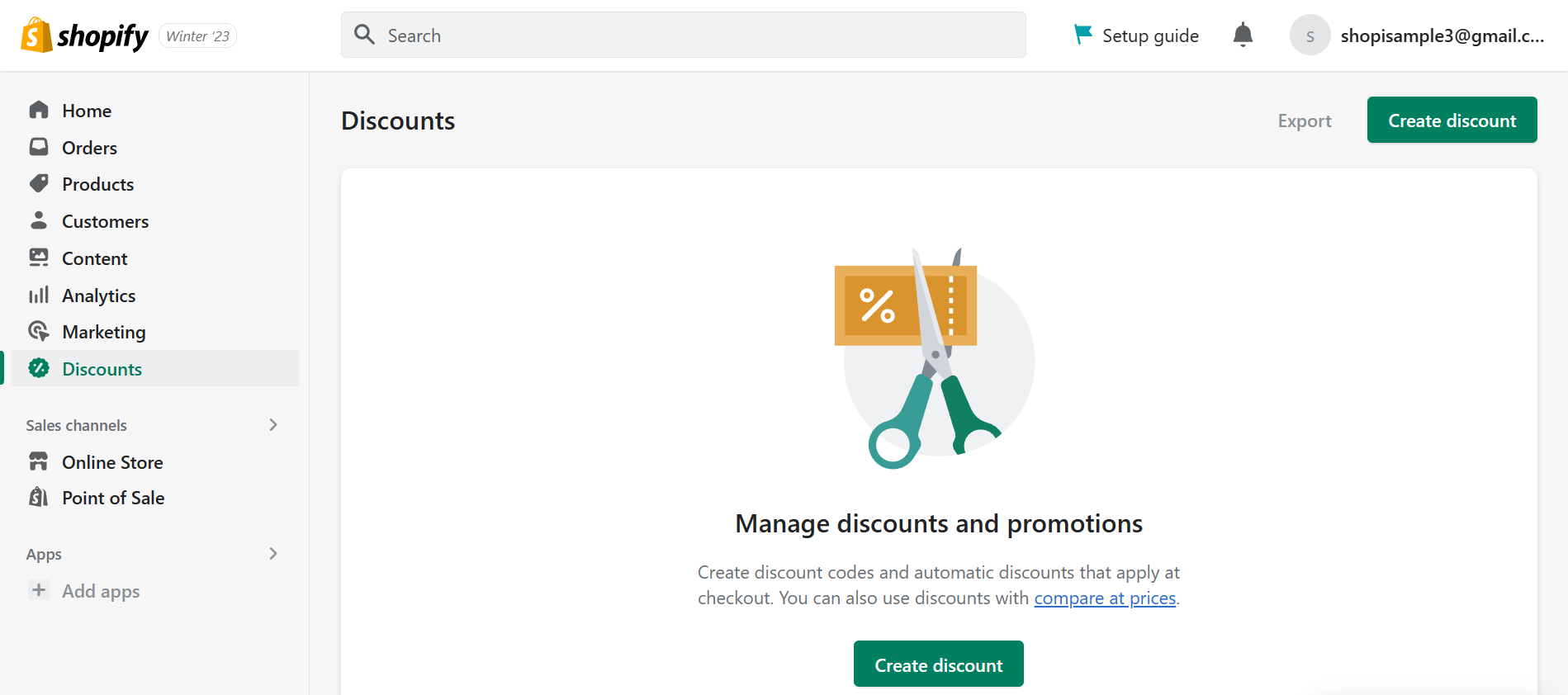The image size is (1568, 695).
Task: Open the Customers person icon
Action: coord(39,220)
